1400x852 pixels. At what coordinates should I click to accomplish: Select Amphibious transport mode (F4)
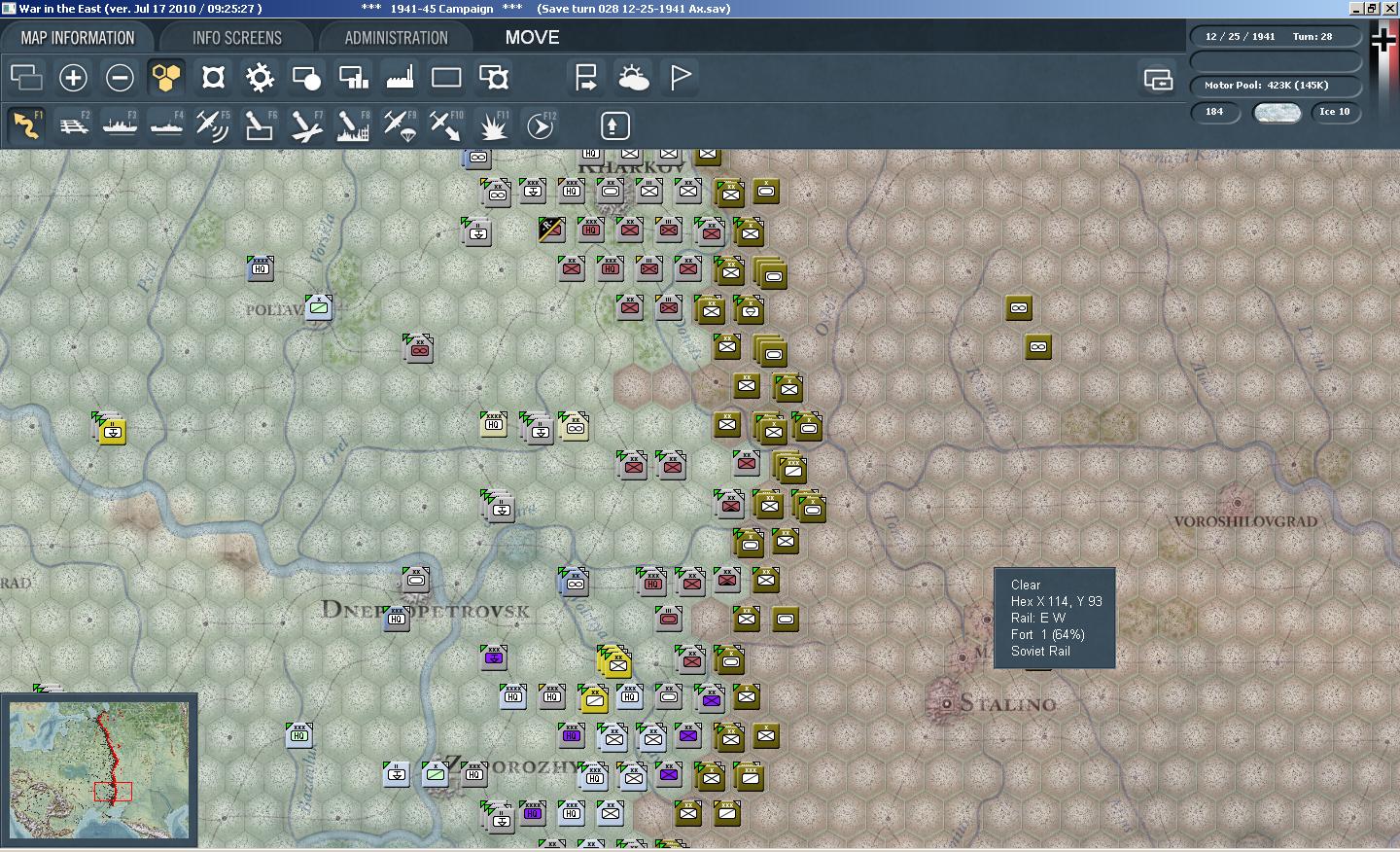point(166,125)
